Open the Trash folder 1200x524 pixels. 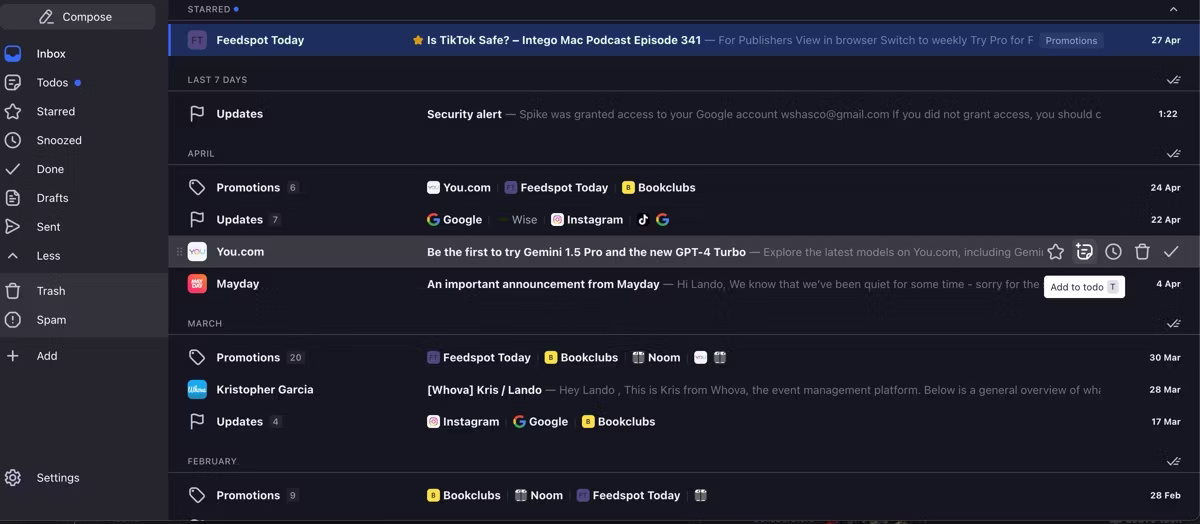(x=51, y=291)
